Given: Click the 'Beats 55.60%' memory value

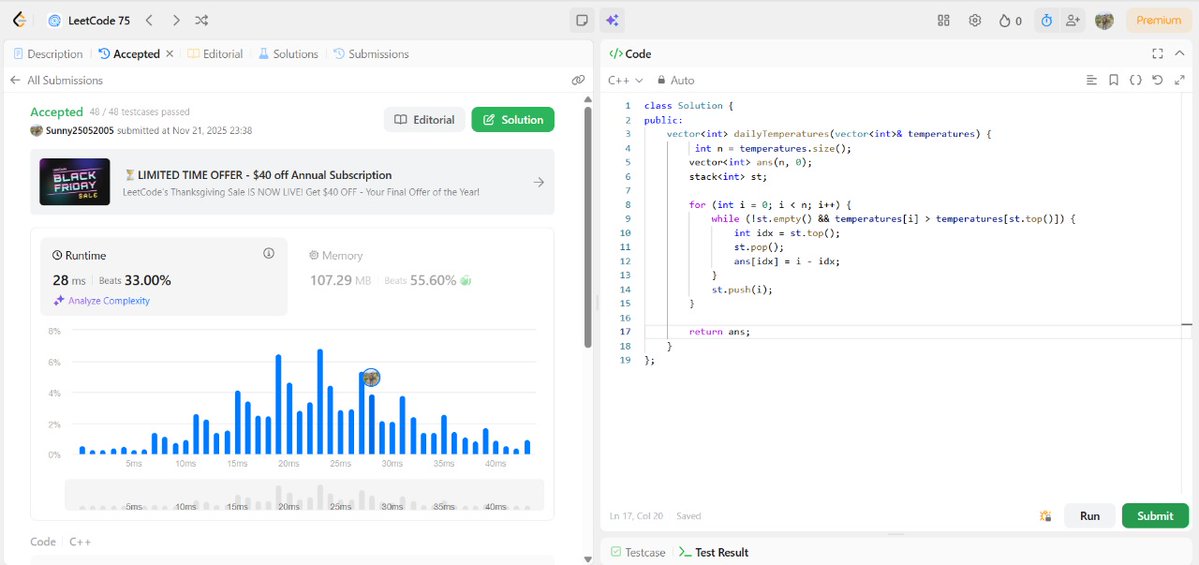Looking at the screenshot, I should click(421, 281).
